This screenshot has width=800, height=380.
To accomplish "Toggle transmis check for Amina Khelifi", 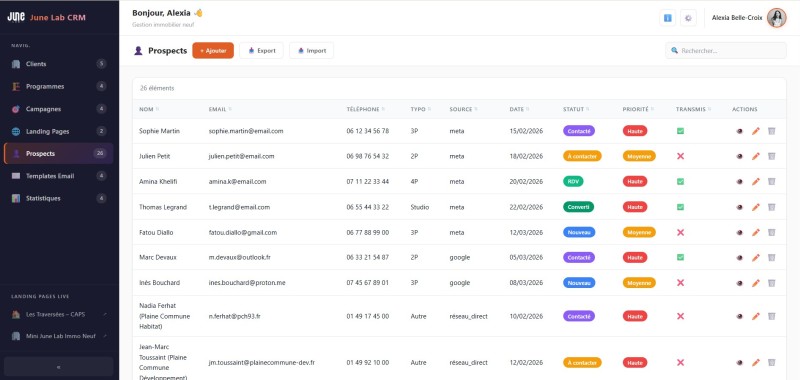I will pyautogui.click(x=680, y=182).
